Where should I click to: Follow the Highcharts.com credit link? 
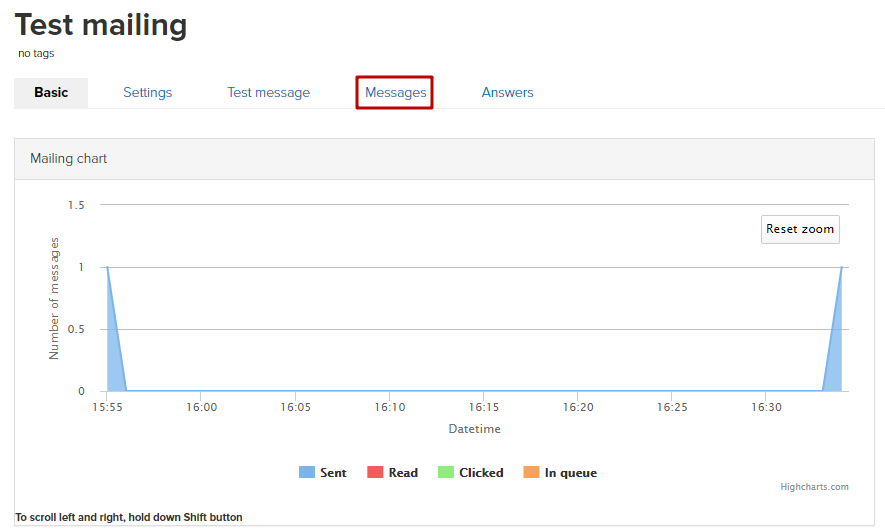[x=814, y=487]
